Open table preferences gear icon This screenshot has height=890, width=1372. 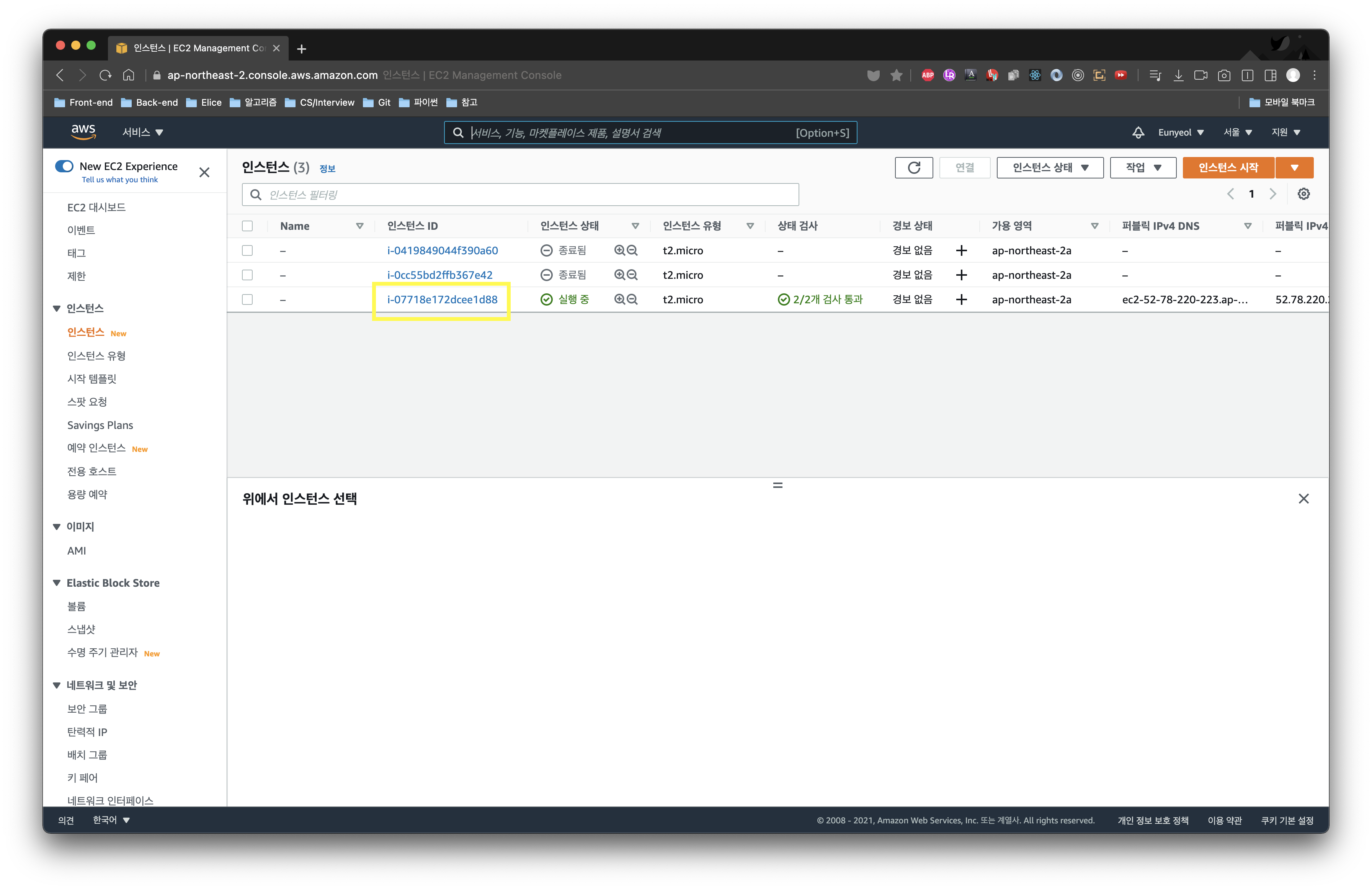(x=1303, y=194)
